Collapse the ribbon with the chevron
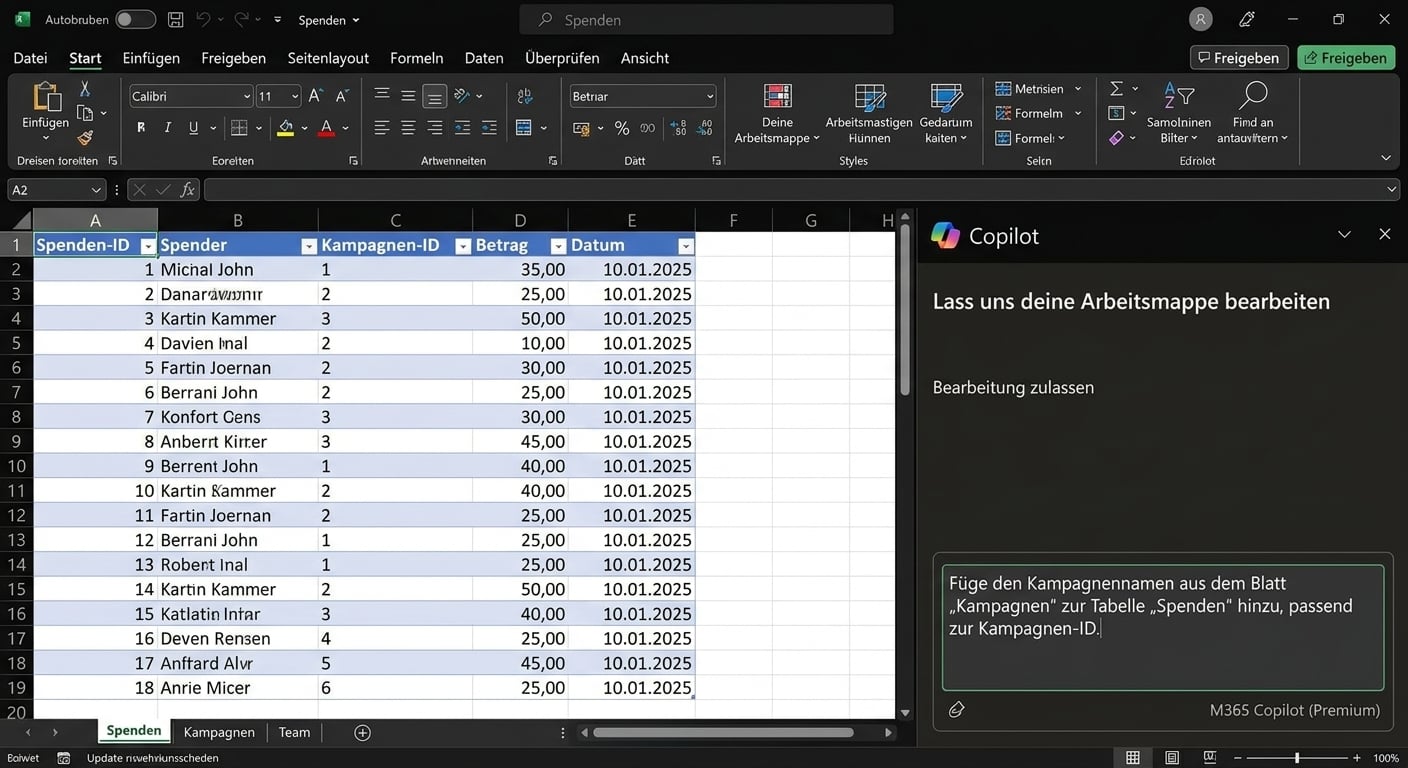1408x768 pixels. click(x=1386, y=158)
